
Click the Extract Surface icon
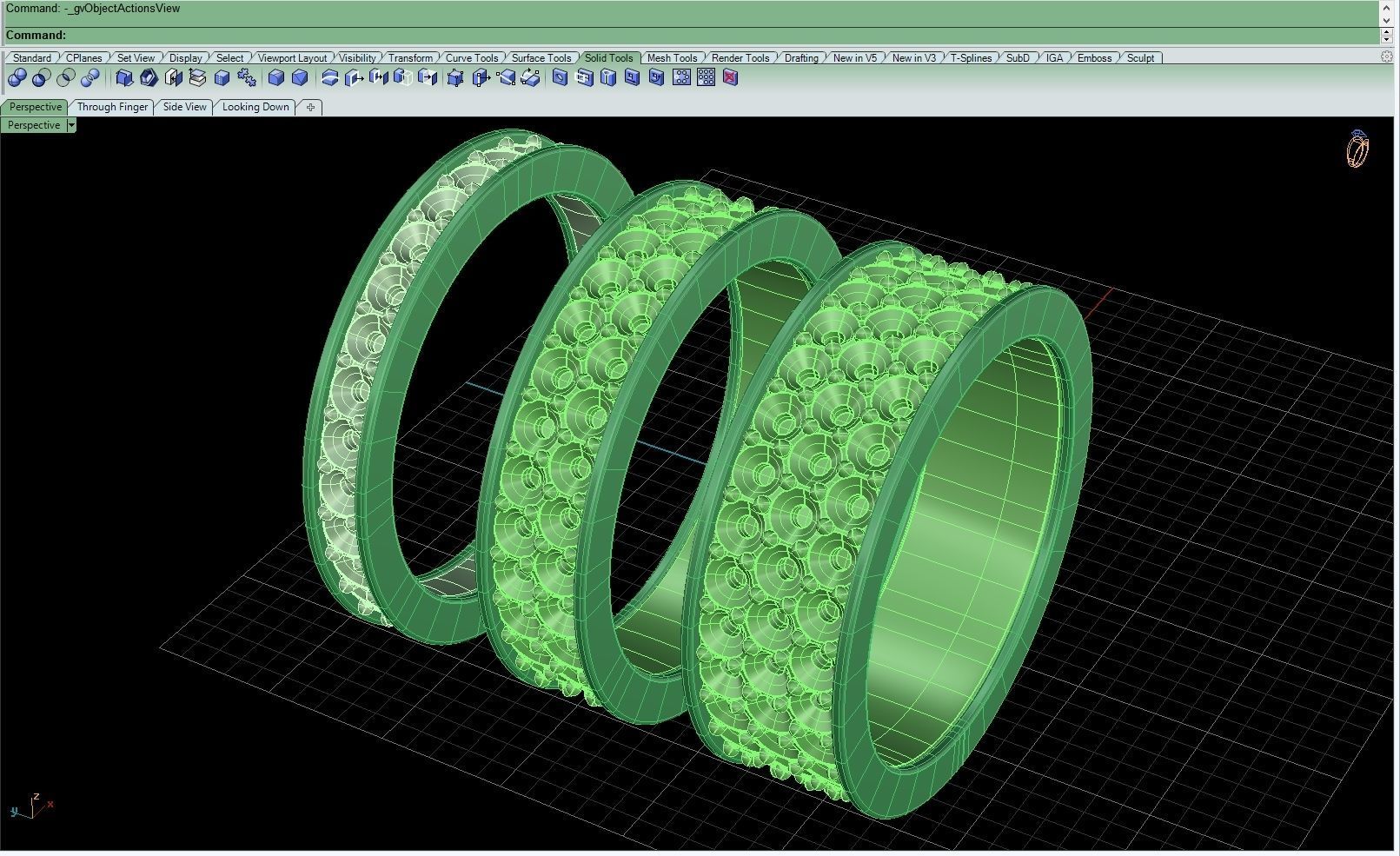(197, 78)
